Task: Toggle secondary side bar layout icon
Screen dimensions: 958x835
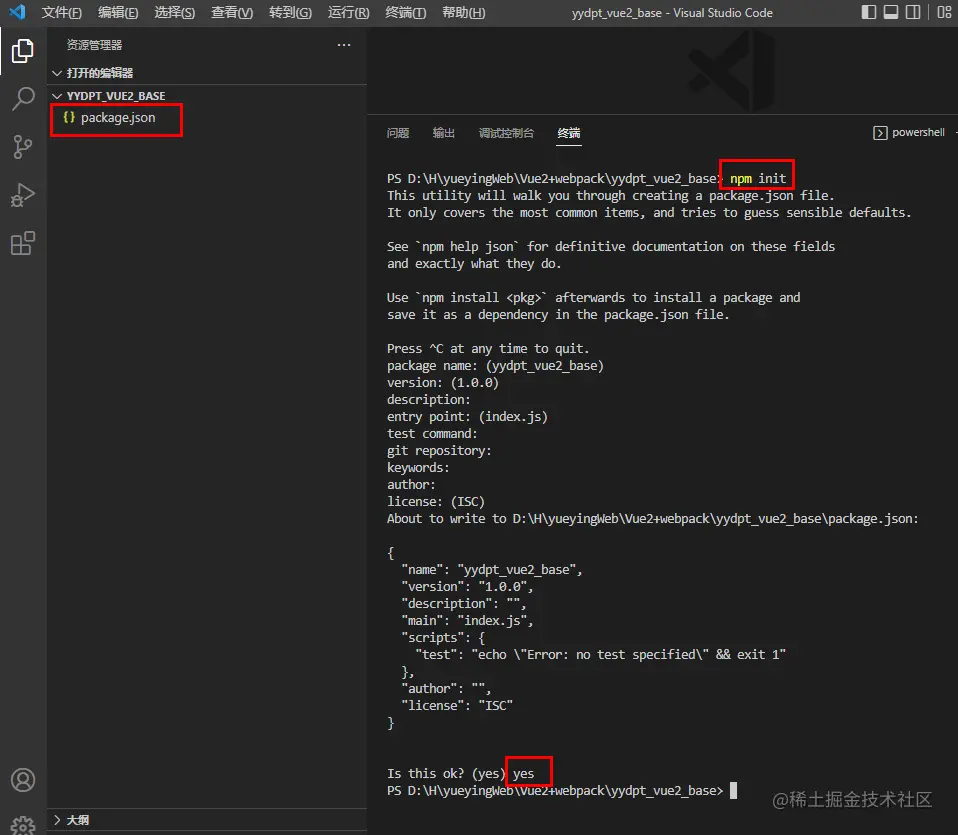Action: coord(913,12)
